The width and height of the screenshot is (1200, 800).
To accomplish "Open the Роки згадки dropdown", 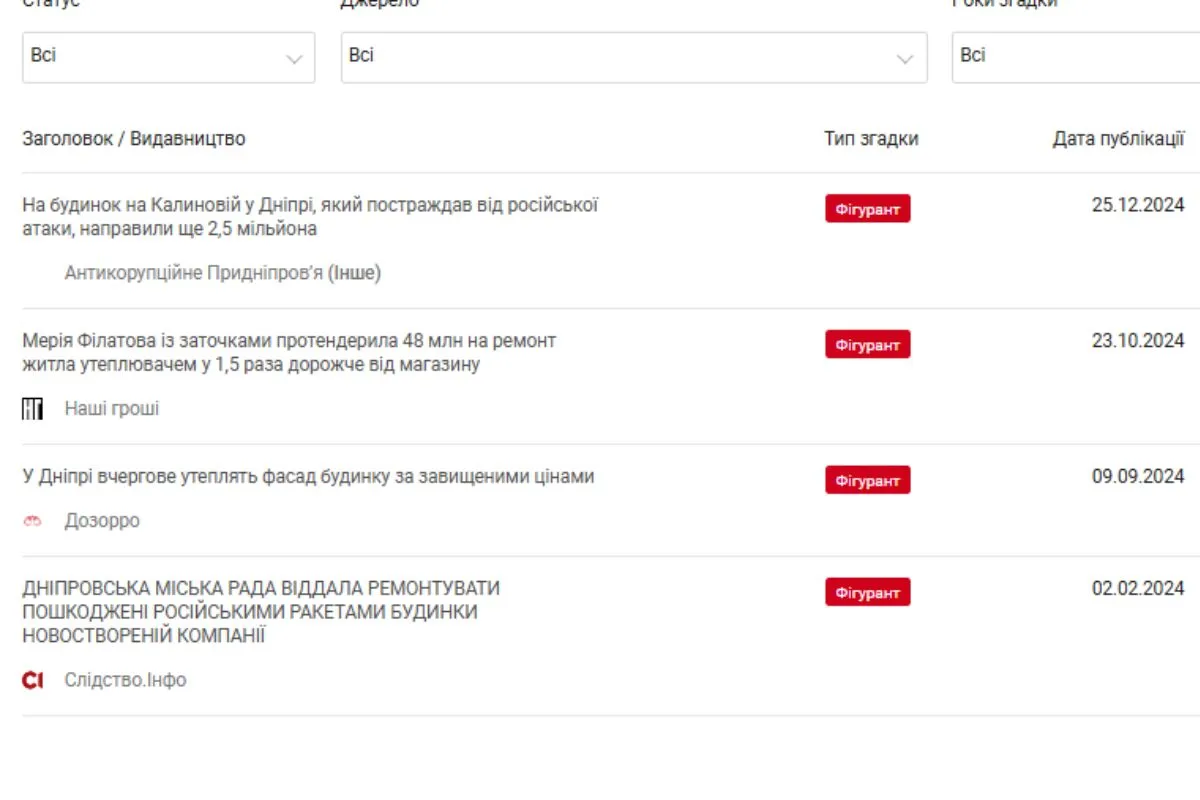I will point(1075,57).
